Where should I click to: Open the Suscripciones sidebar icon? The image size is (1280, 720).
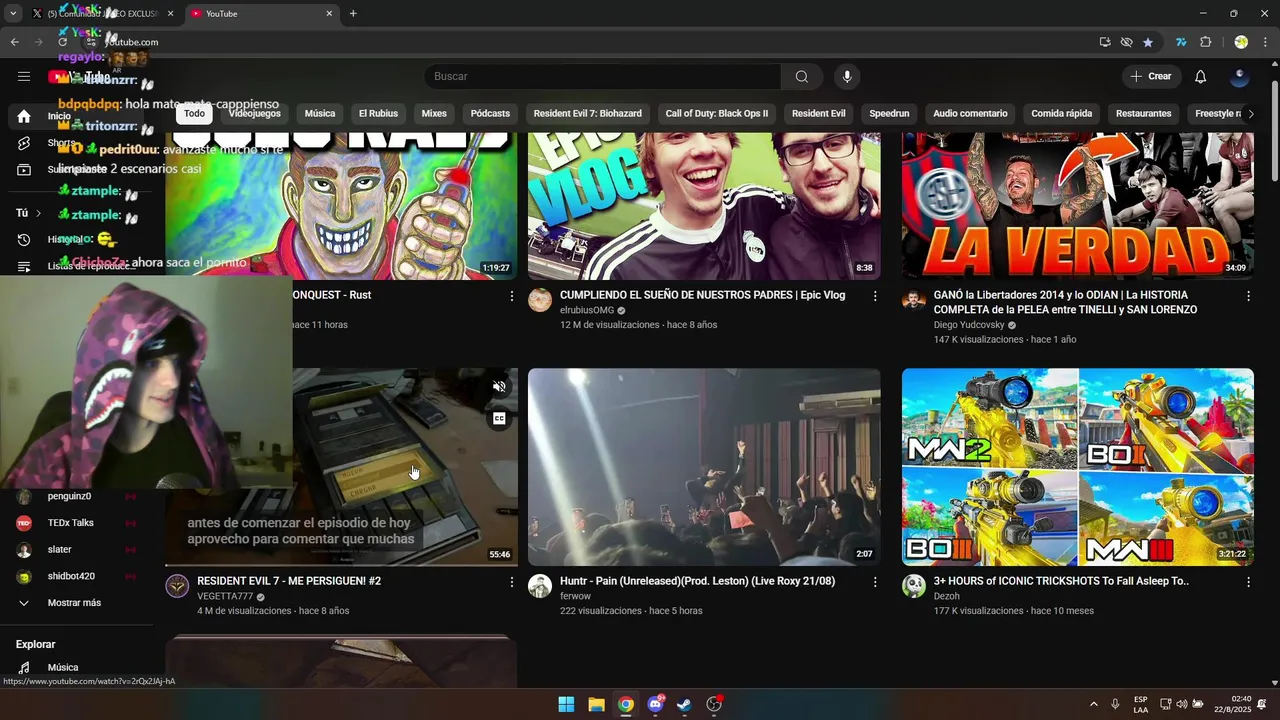(x=24, y=170)
